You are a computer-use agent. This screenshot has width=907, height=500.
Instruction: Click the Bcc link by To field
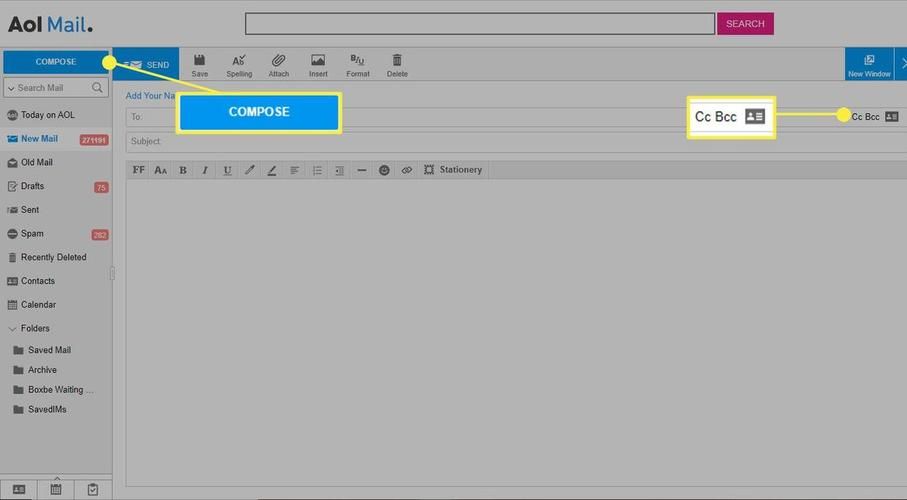872,117
